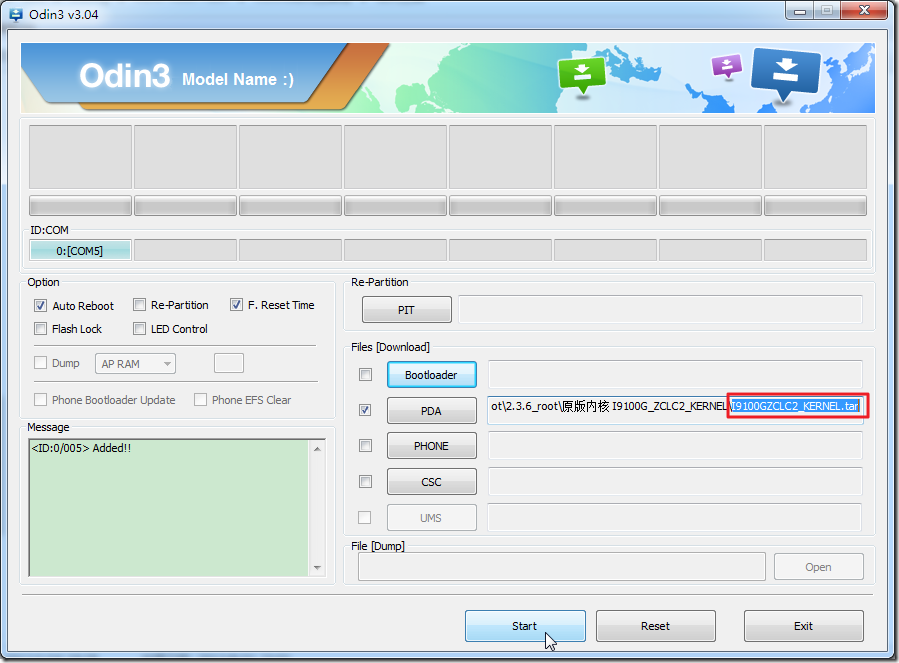Image resolution: width=899 pixels, height=663 pixels.
Task: Click the Bootloader file button
Action: [431, 375]
